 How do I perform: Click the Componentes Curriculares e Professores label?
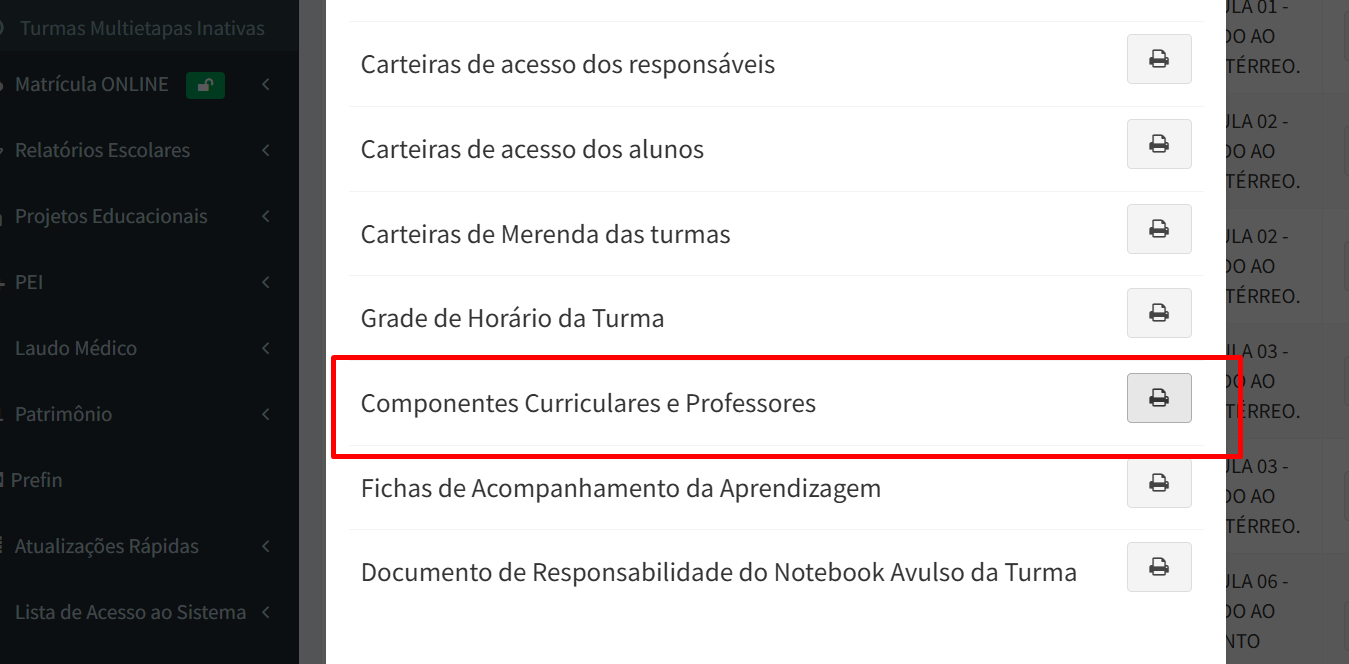(x=588, y=404)
